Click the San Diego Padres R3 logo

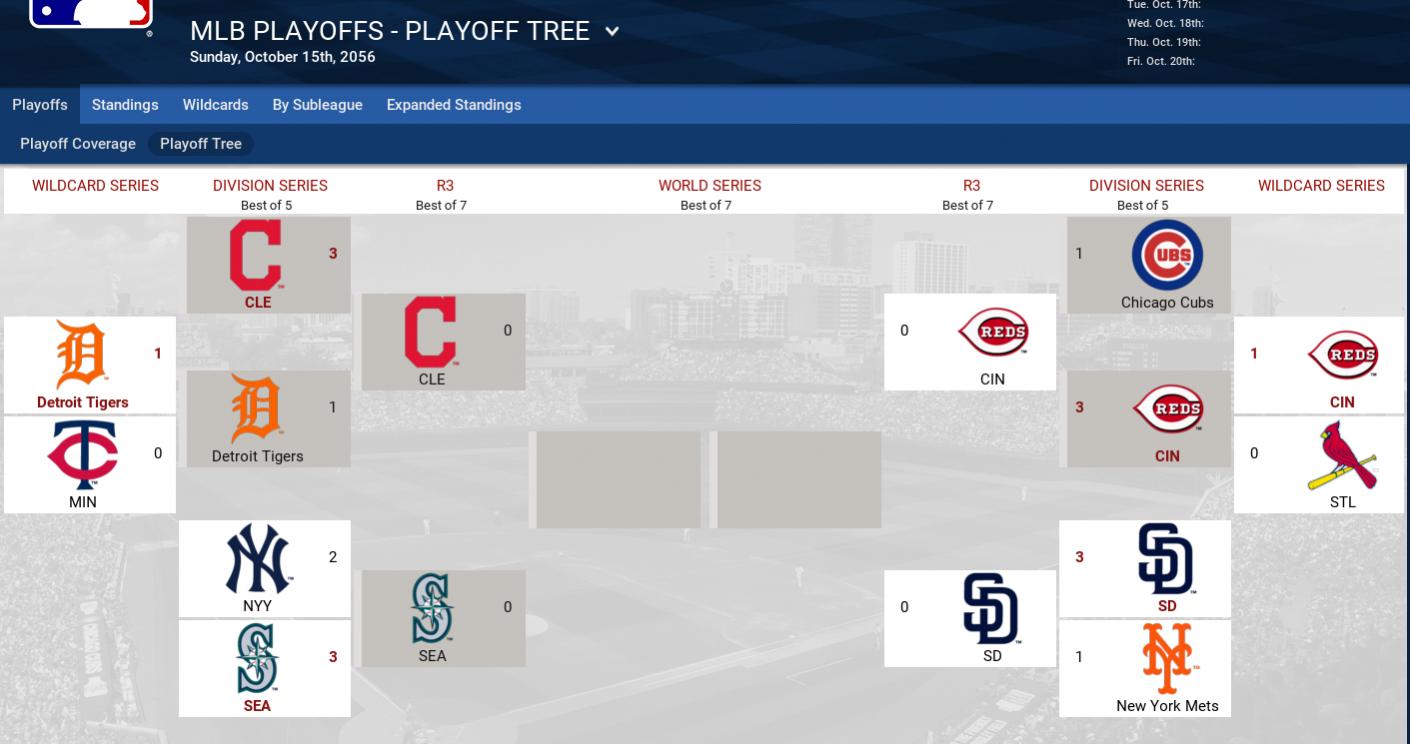991,608
